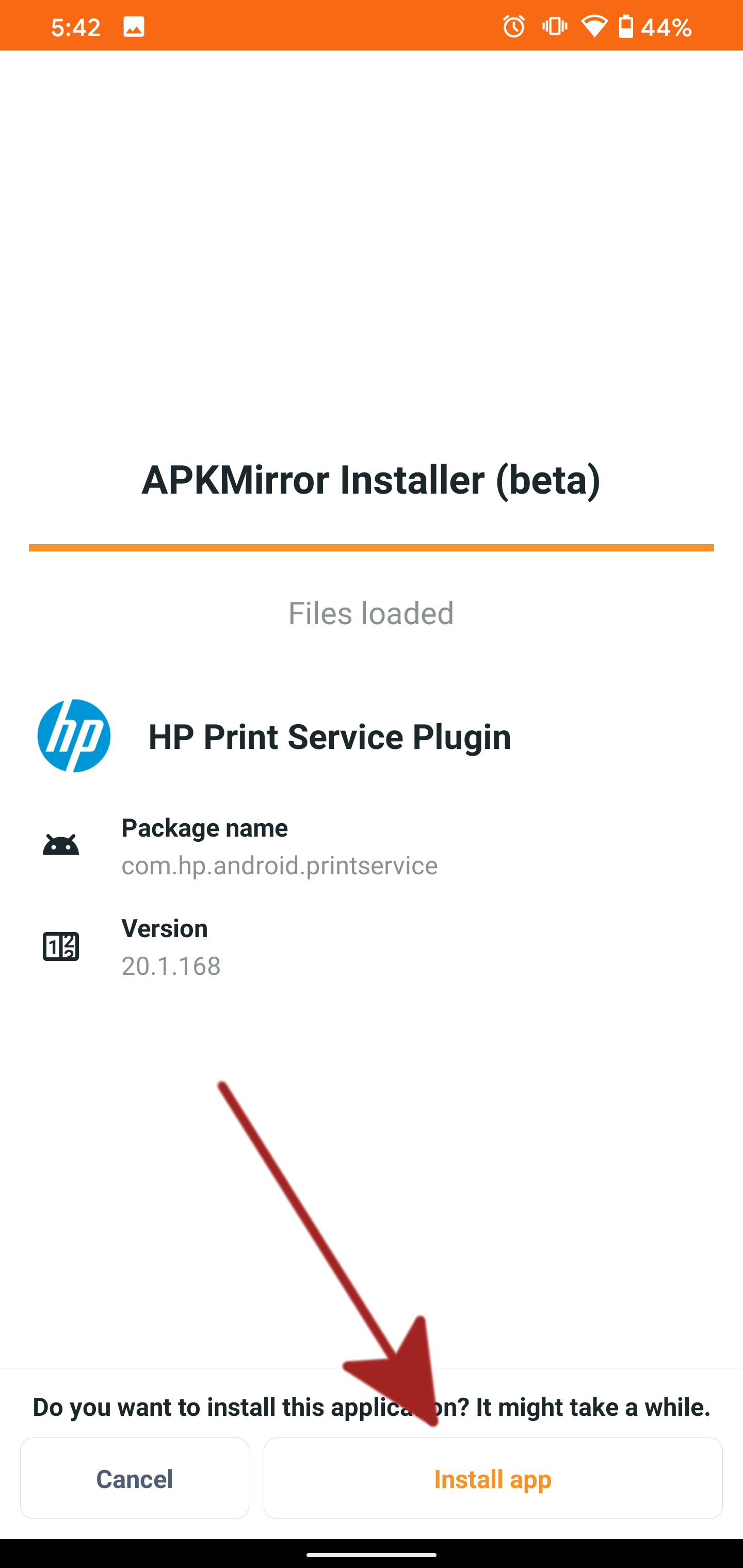This screenshot has height=1568, width=743.
Task: Tap the APKMirror Installer (beta) heading
Action: pos(371,480)
